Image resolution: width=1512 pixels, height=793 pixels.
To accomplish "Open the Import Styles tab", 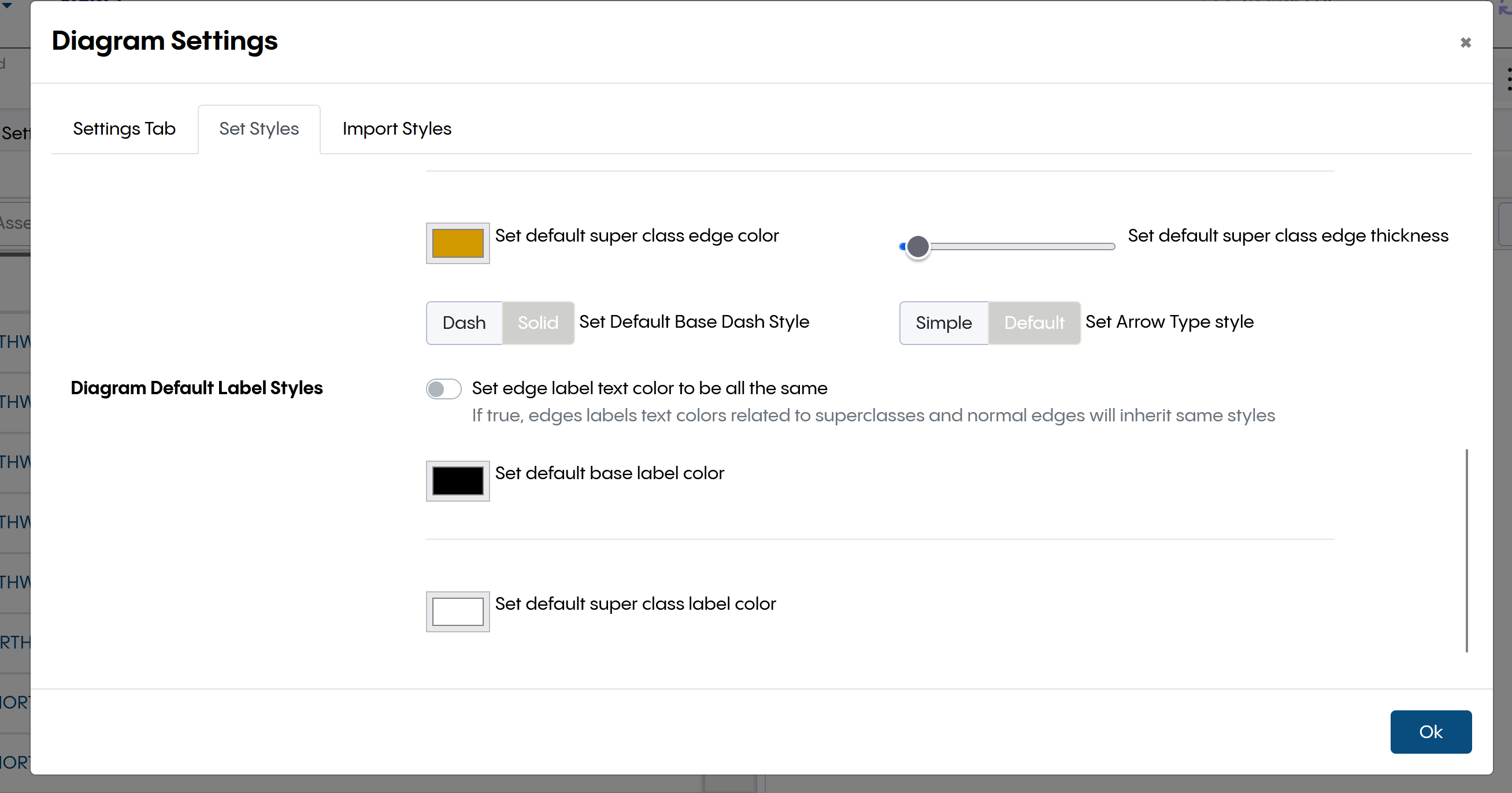I will 396,128.
